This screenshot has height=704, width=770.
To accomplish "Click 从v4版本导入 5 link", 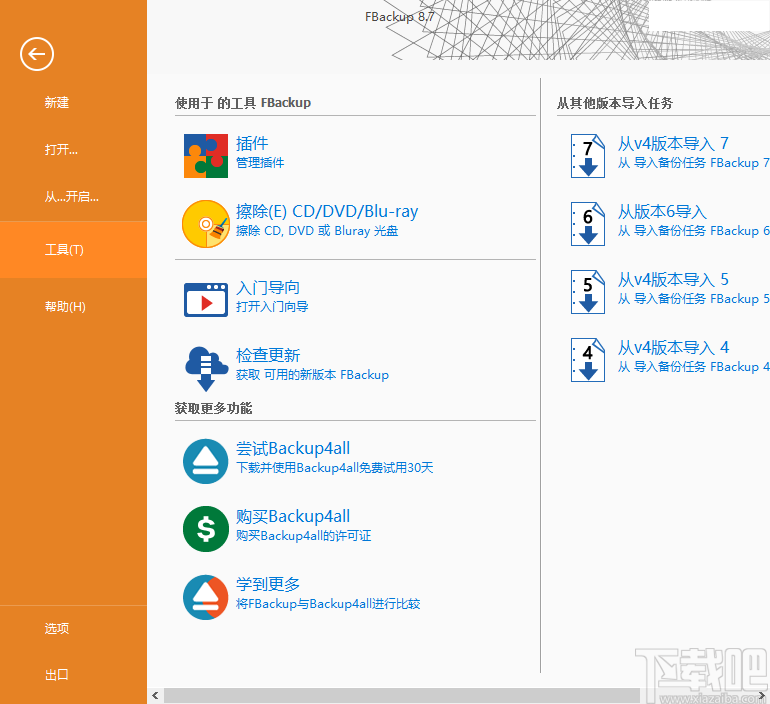I will [673, 280].
